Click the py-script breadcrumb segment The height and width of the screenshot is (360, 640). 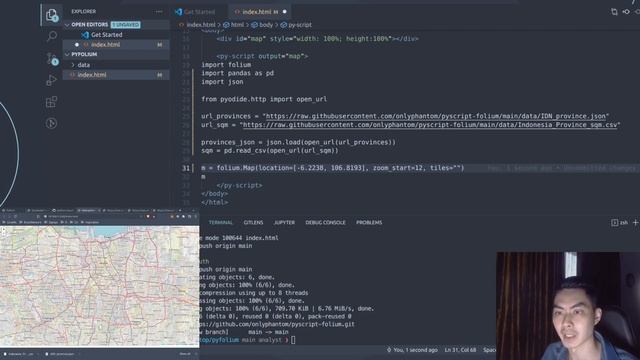[296, 25]
